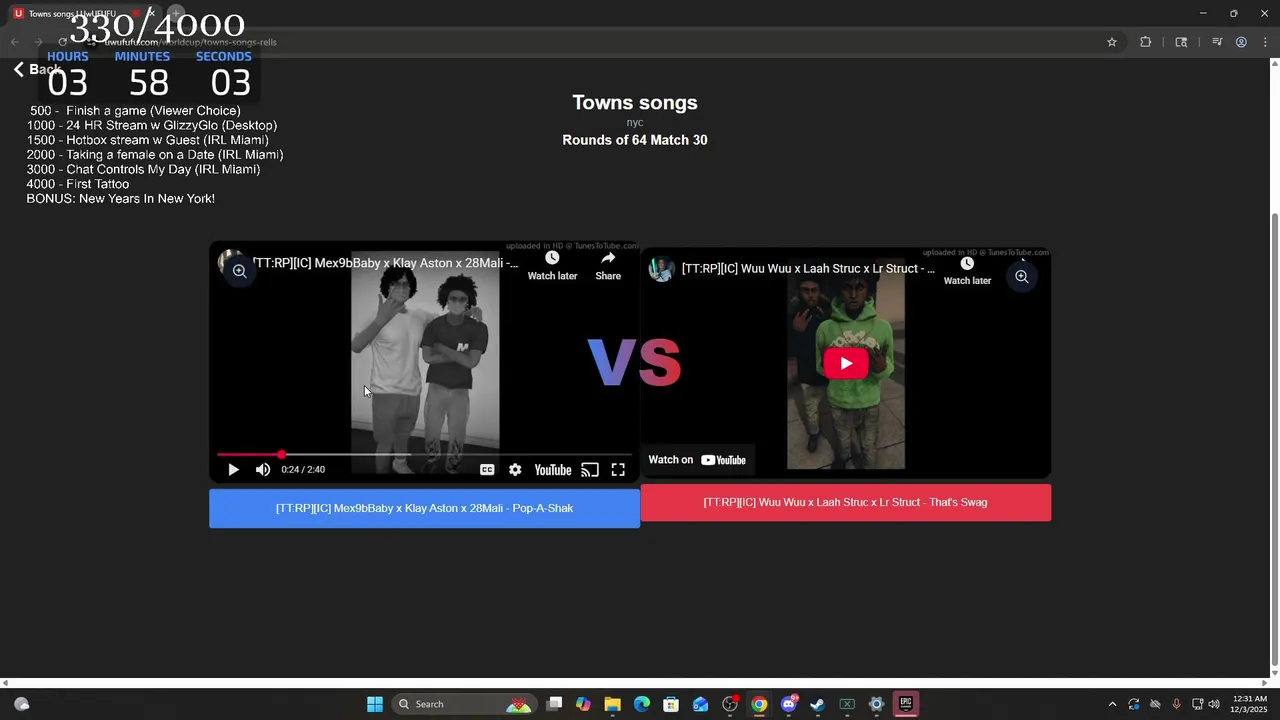Viewport: 1280px width, 720px height.
Task: Play the left Pop-A-Shak video
Action: 233,470
